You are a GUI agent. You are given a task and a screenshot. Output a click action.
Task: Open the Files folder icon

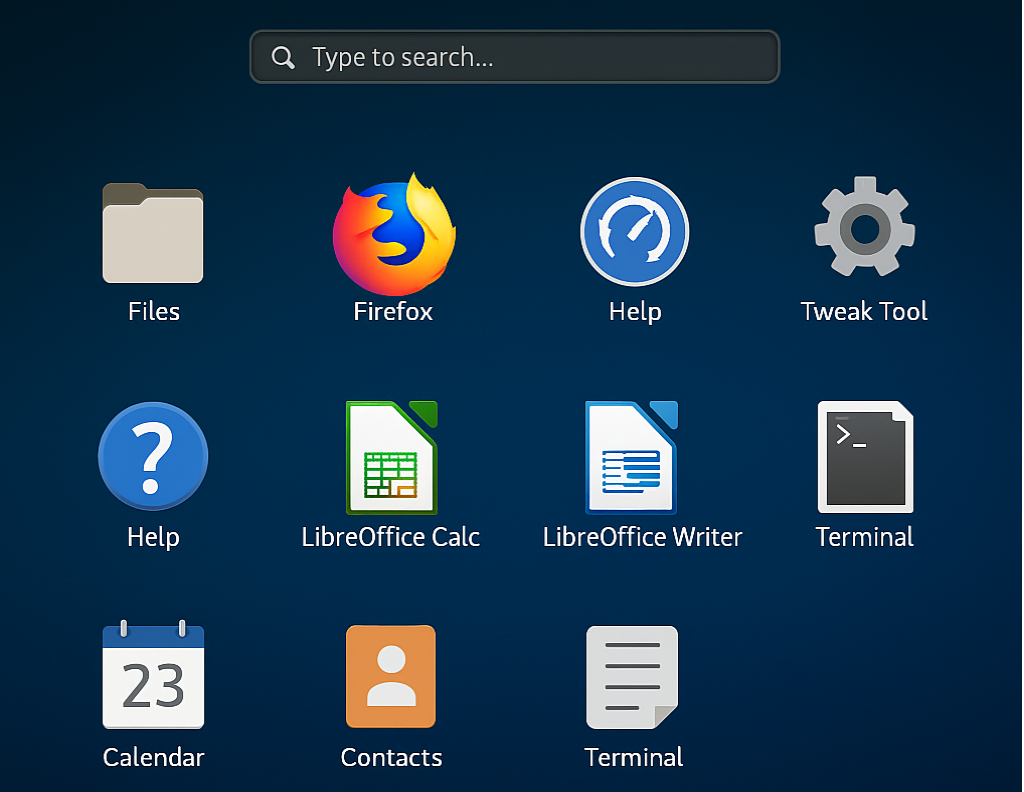[x=153, y=233]
